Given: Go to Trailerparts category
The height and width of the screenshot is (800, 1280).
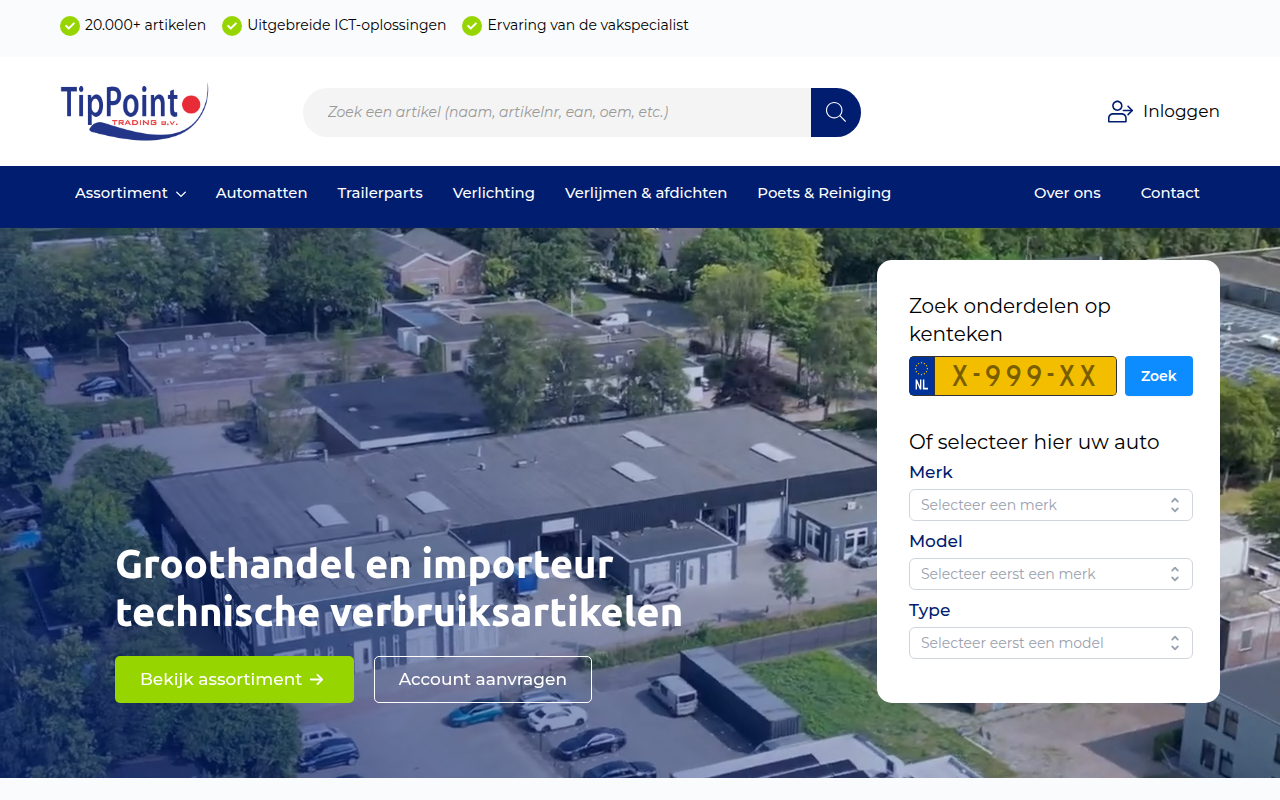Looking at the screenshot, I should (x=380, y=193).
